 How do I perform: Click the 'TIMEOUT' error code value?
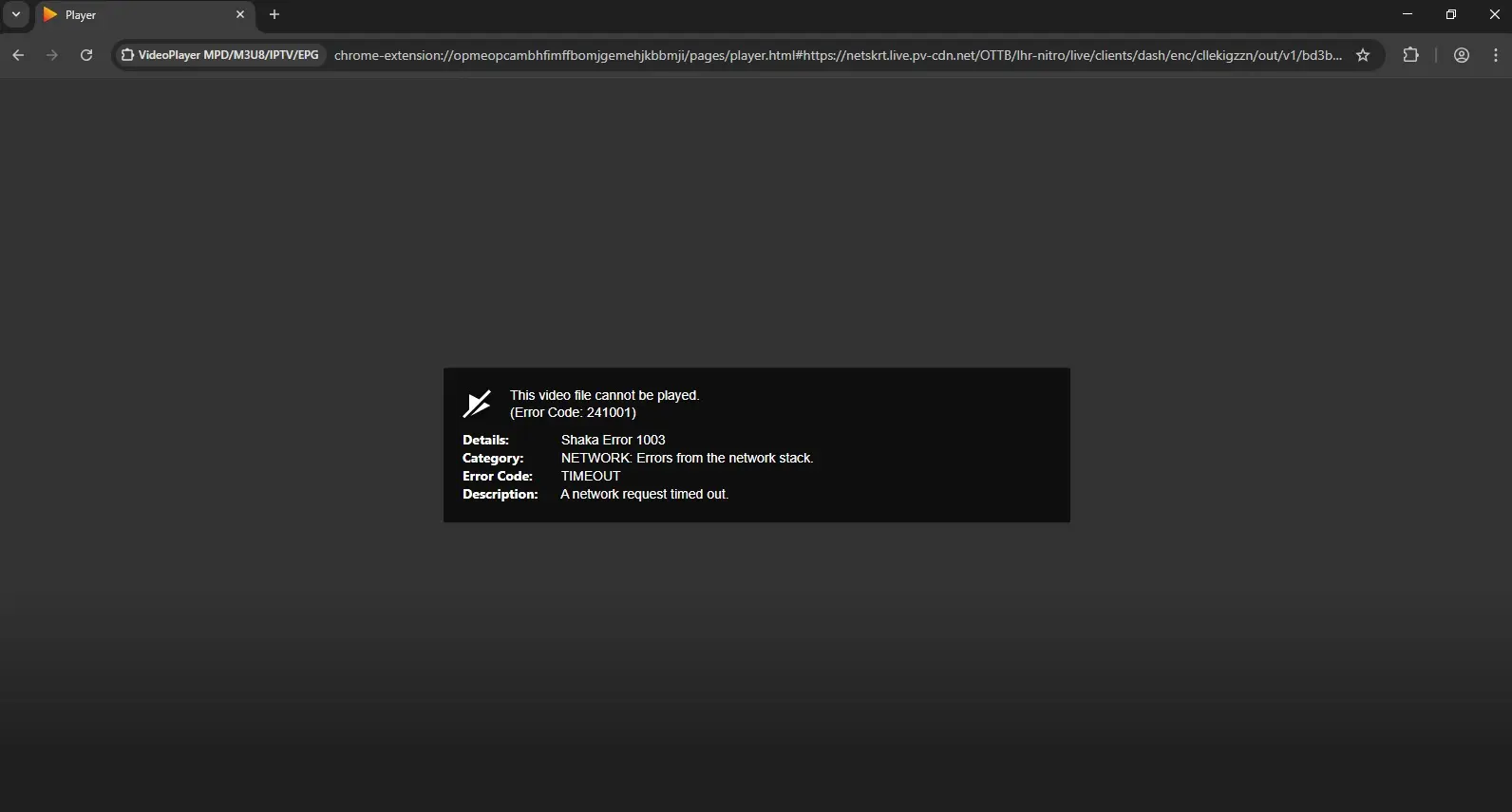coord(591,476)
